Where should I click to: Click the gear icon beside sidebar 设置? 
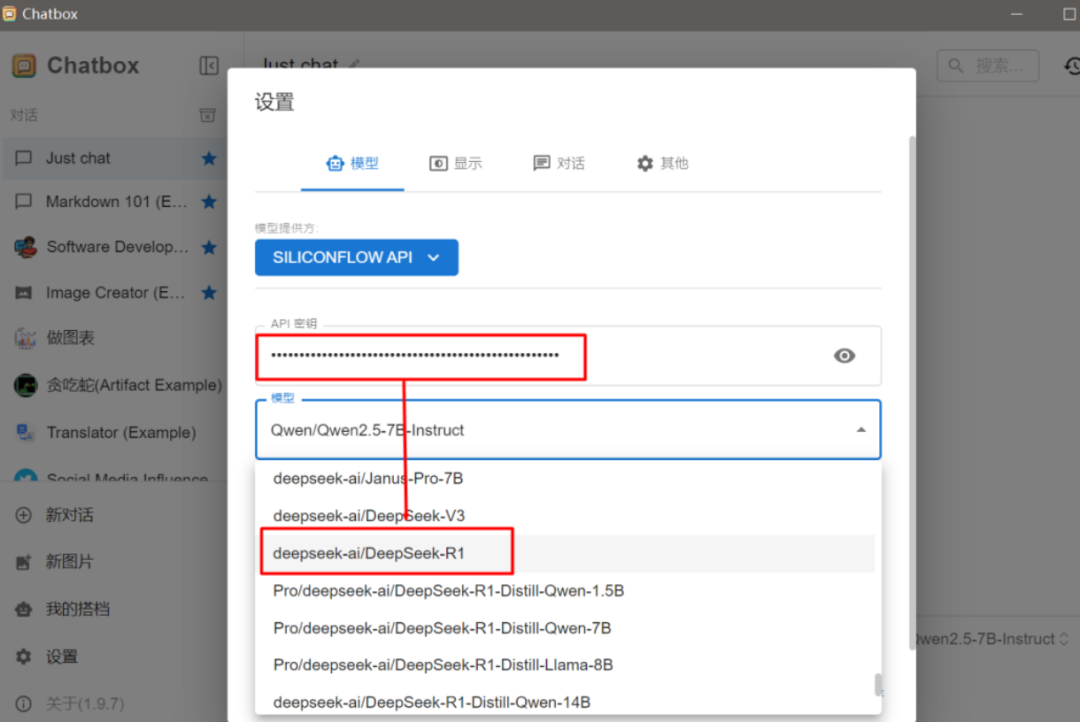(23, 657)
